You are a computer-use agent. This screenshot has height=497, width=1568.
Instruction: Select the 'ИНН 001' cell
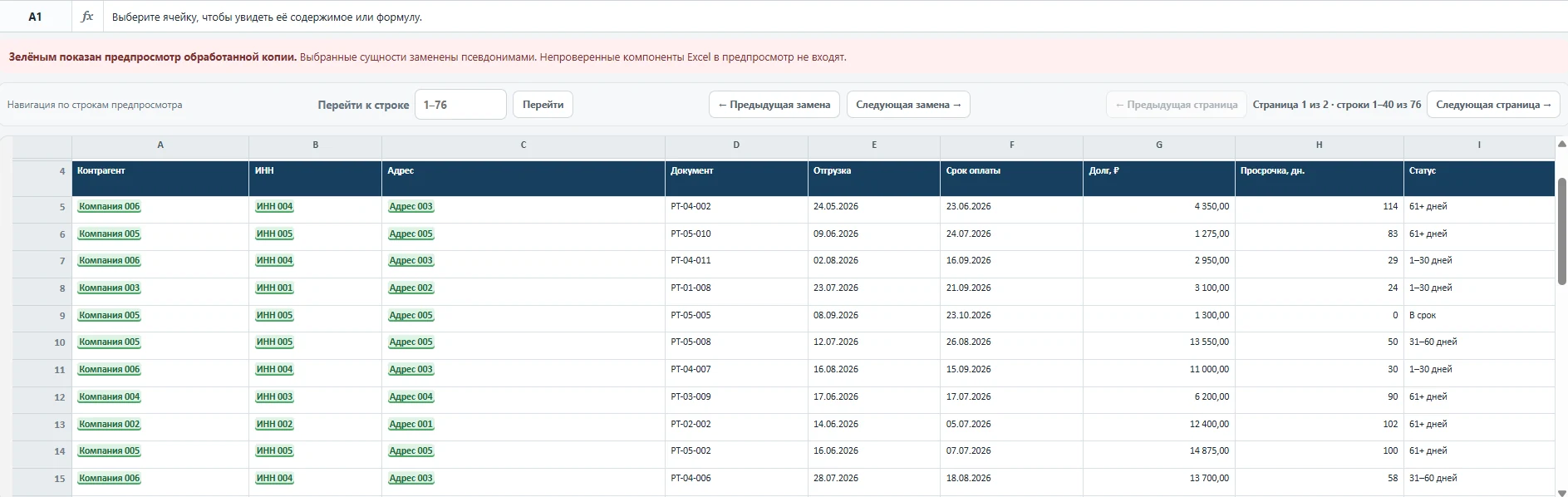click(x=274, y=288)
